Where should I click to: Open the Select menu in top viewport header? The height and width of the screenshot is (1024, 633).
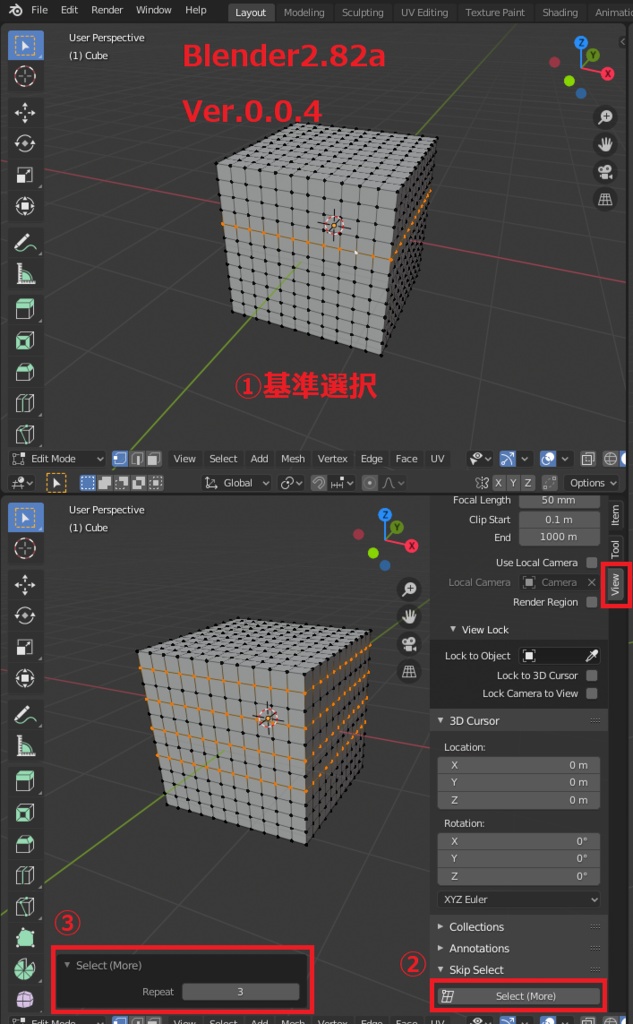point(223,458)
